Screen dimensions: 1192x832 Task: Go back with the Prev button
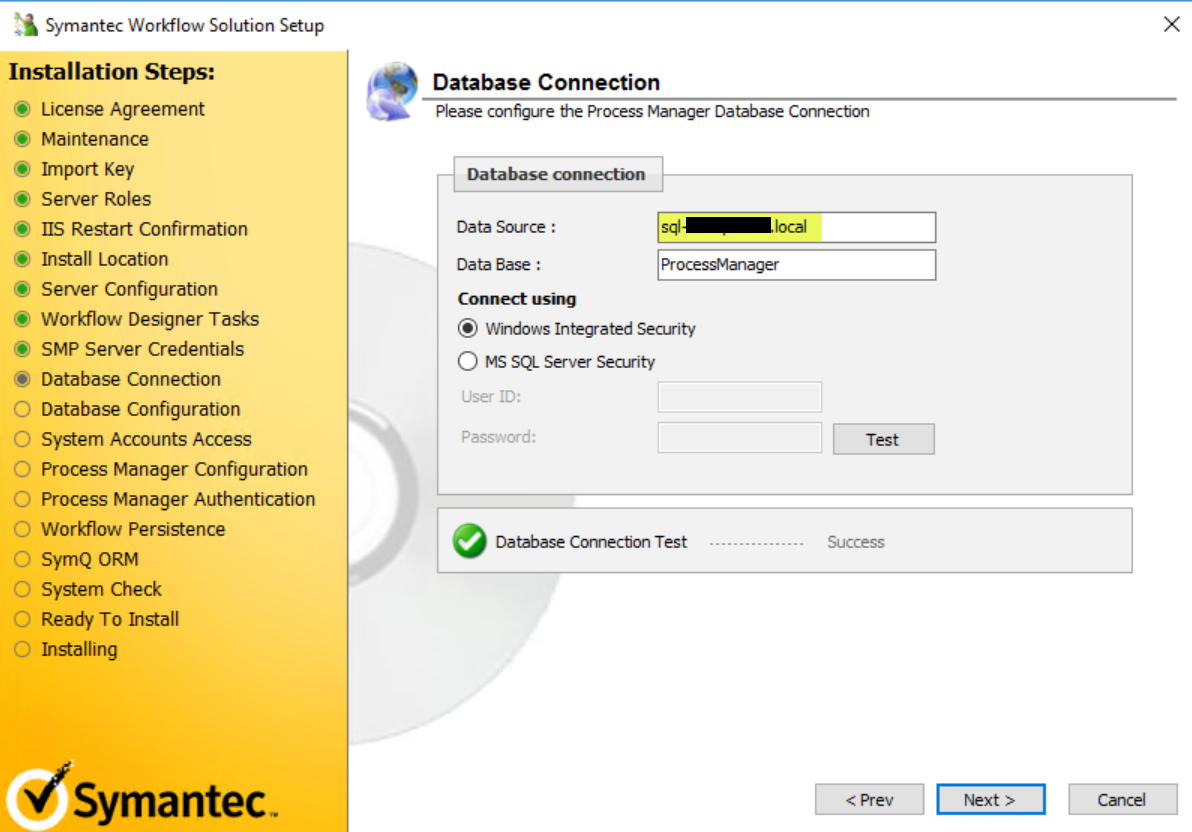click(869, 799)
